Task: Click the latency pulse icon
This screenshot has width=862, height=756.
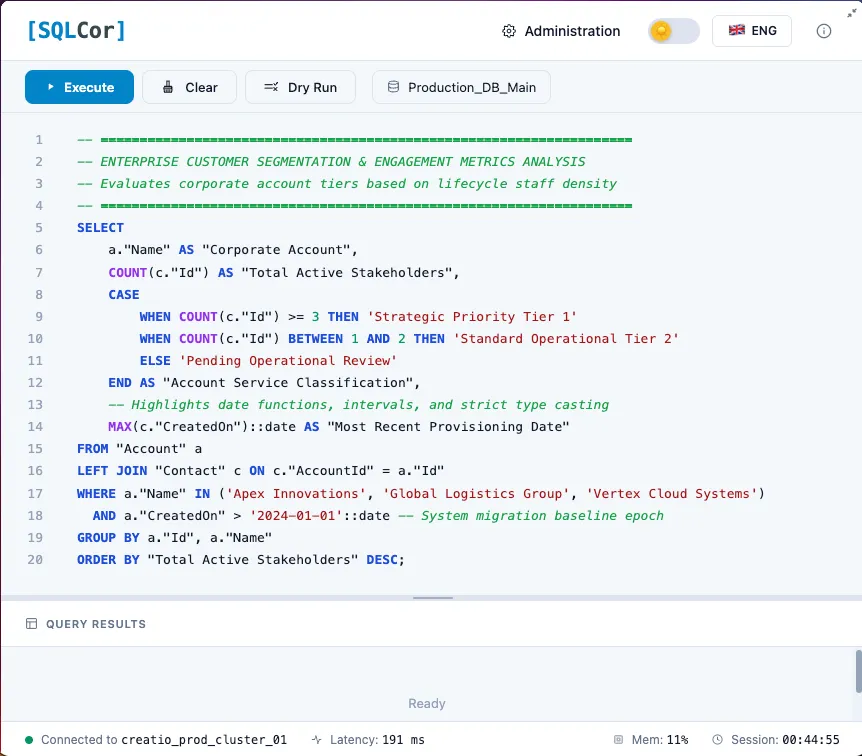Action: pos(317,740)
